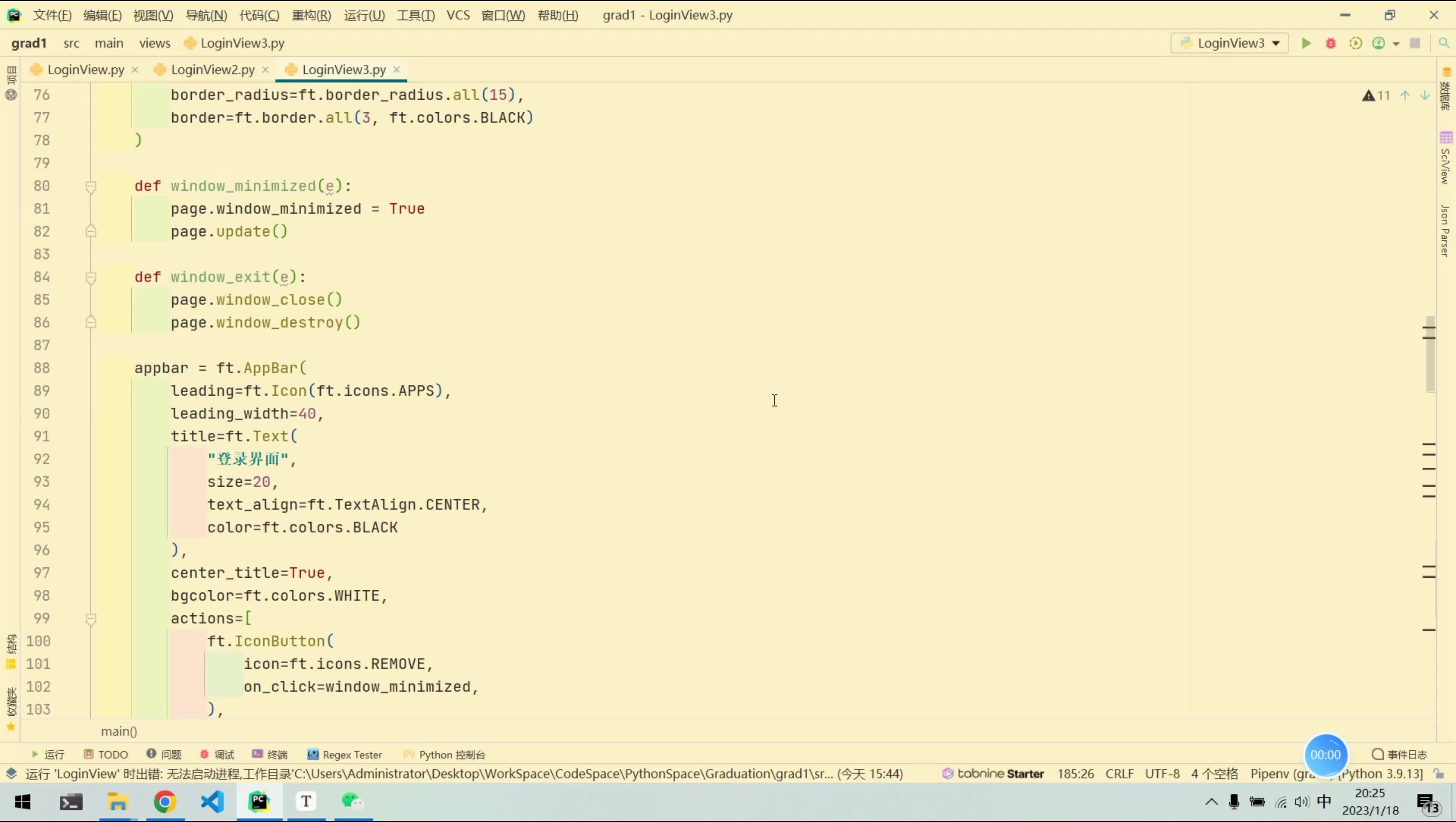Open the Python 控制台 tool window

click(x=444, y=754)
